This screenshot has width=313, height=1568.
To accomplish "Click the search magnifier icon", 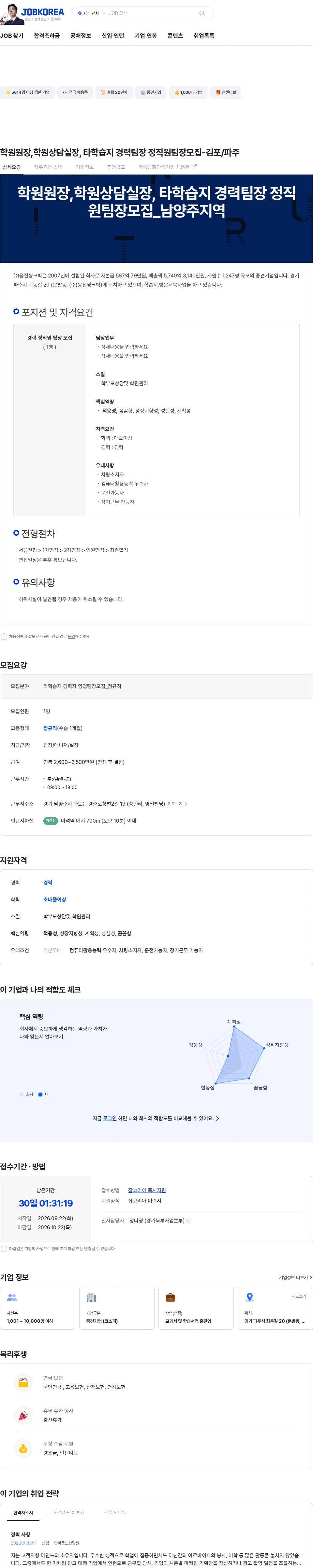I will (x=201, y=13).
